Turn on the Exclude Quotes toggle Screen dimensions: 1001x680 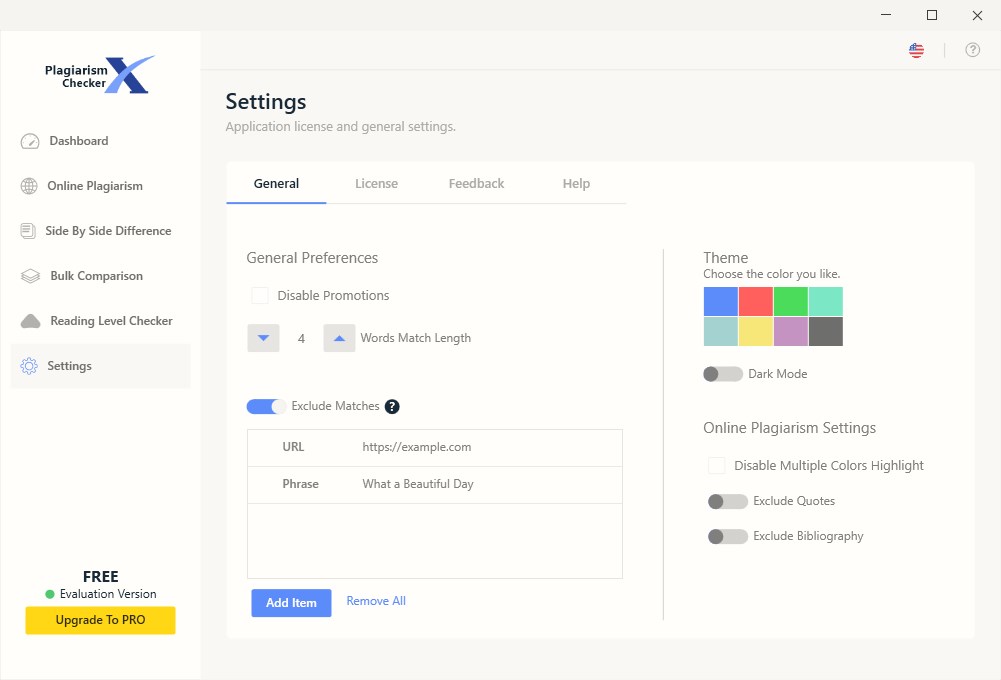727,501
